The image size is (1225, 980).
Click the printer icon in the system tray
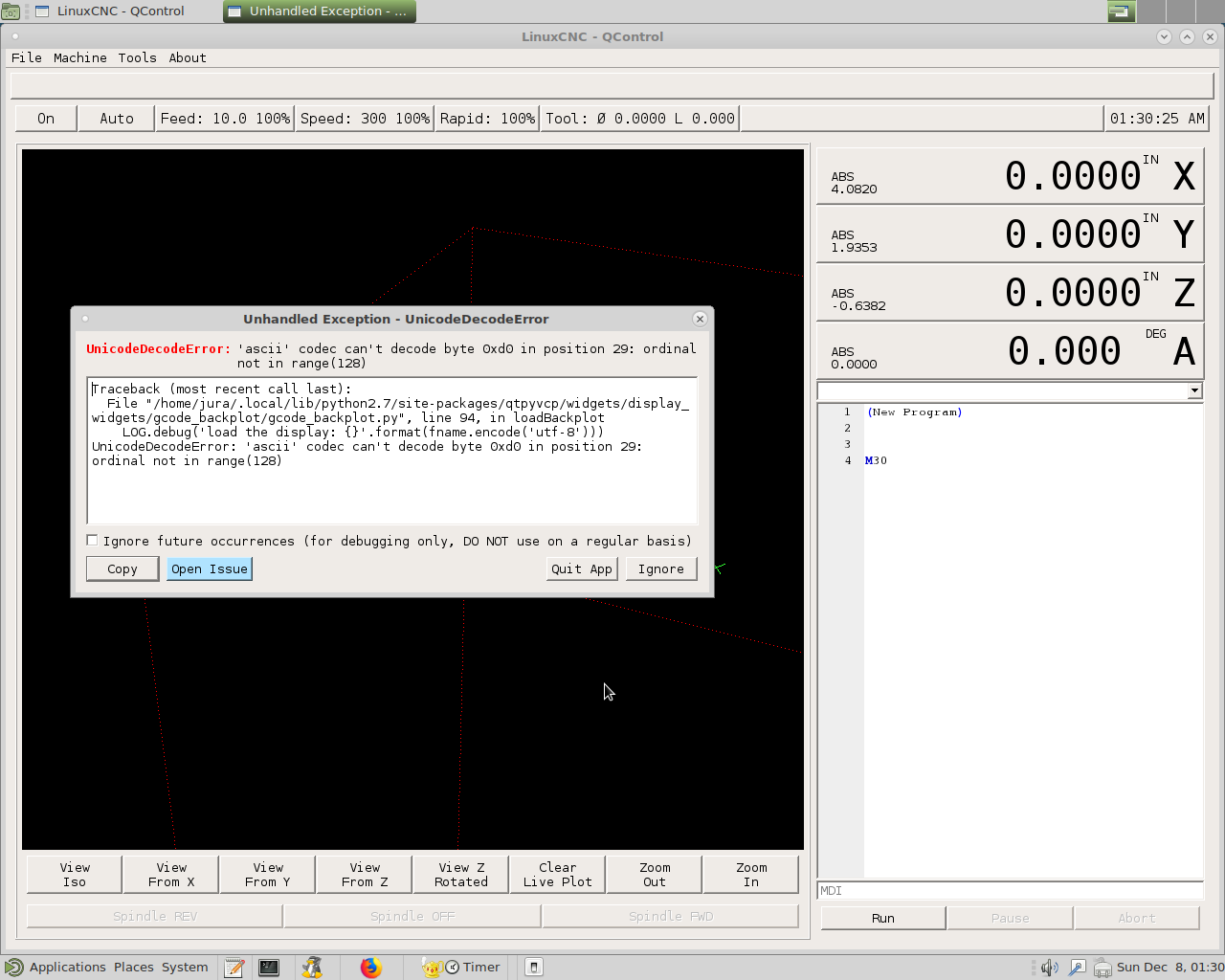(1102, 968)
